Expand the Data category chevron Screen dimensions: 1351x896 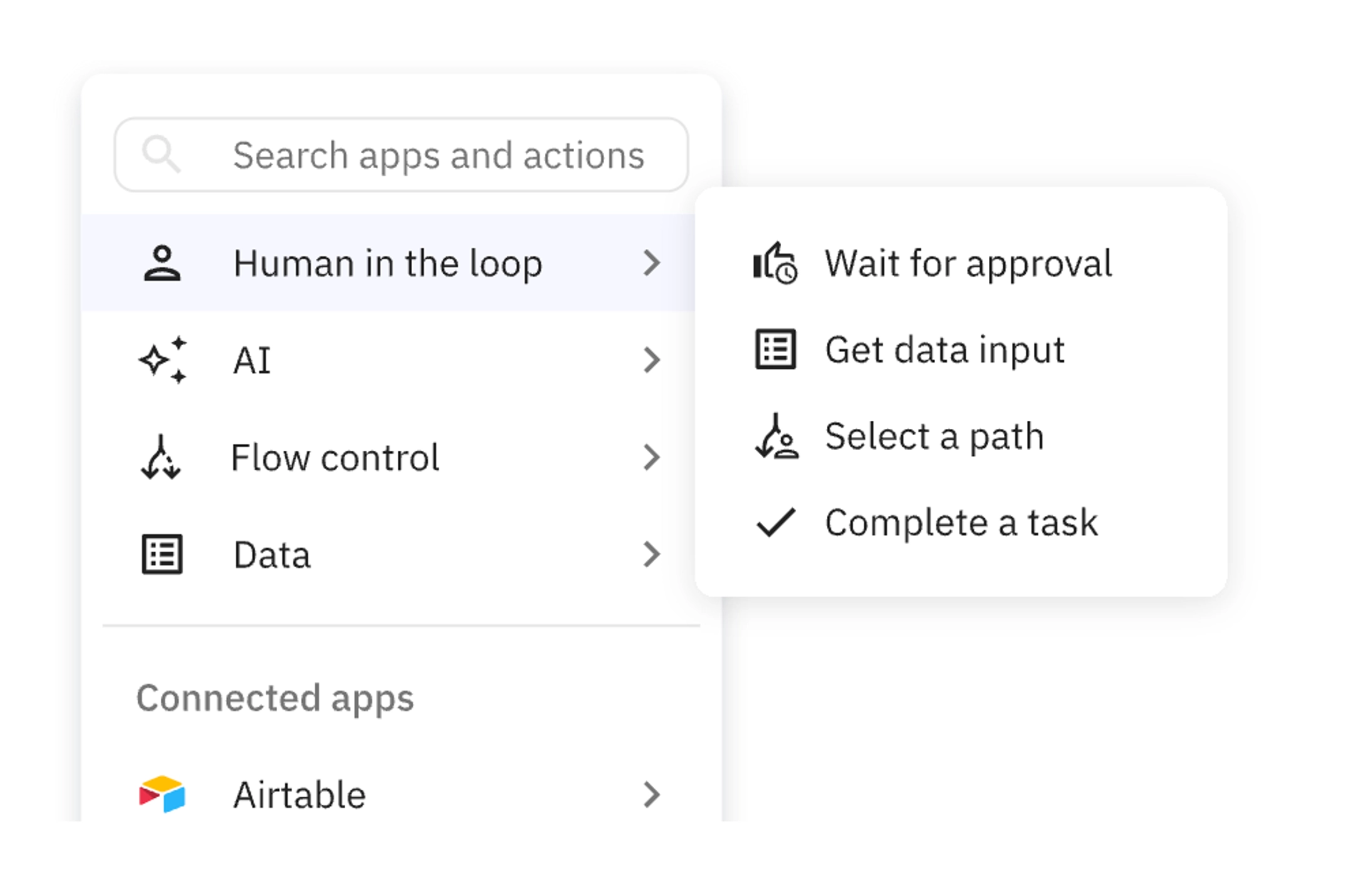tap(652, 554)
